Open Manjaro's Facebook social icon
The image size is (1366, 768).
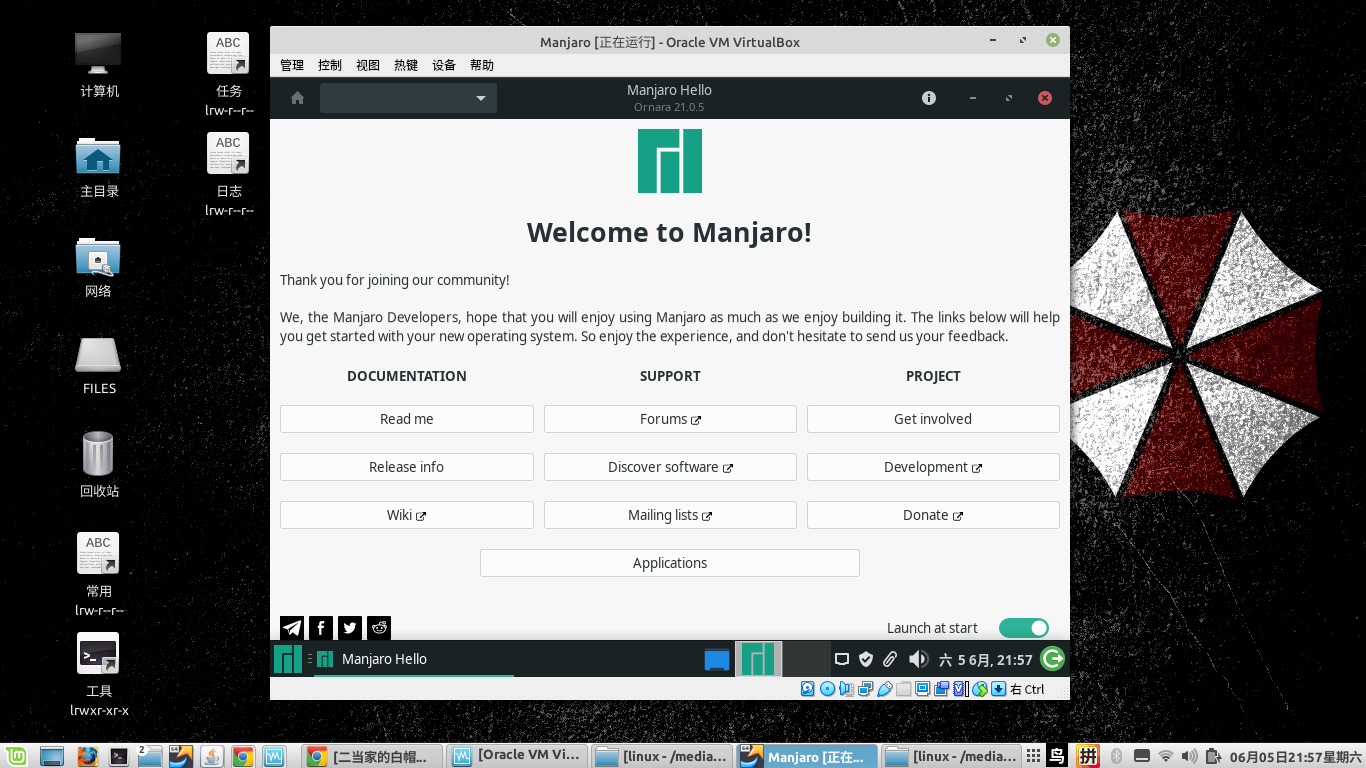(x=321, y=628)
